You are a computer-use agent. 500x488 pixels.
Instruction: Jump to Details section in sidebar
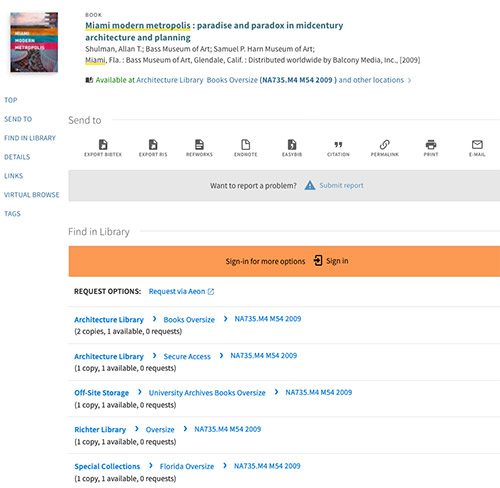pyautogui.click(x=17, y=157)
